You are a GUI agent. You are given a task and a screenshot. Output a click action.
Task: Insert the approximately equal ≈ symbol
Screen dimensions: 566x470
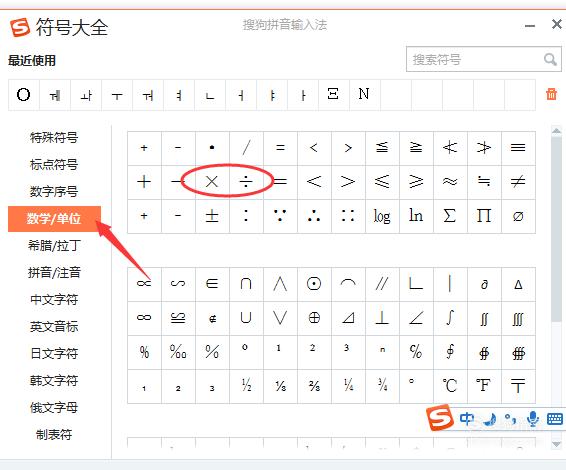tap(450, 182)
